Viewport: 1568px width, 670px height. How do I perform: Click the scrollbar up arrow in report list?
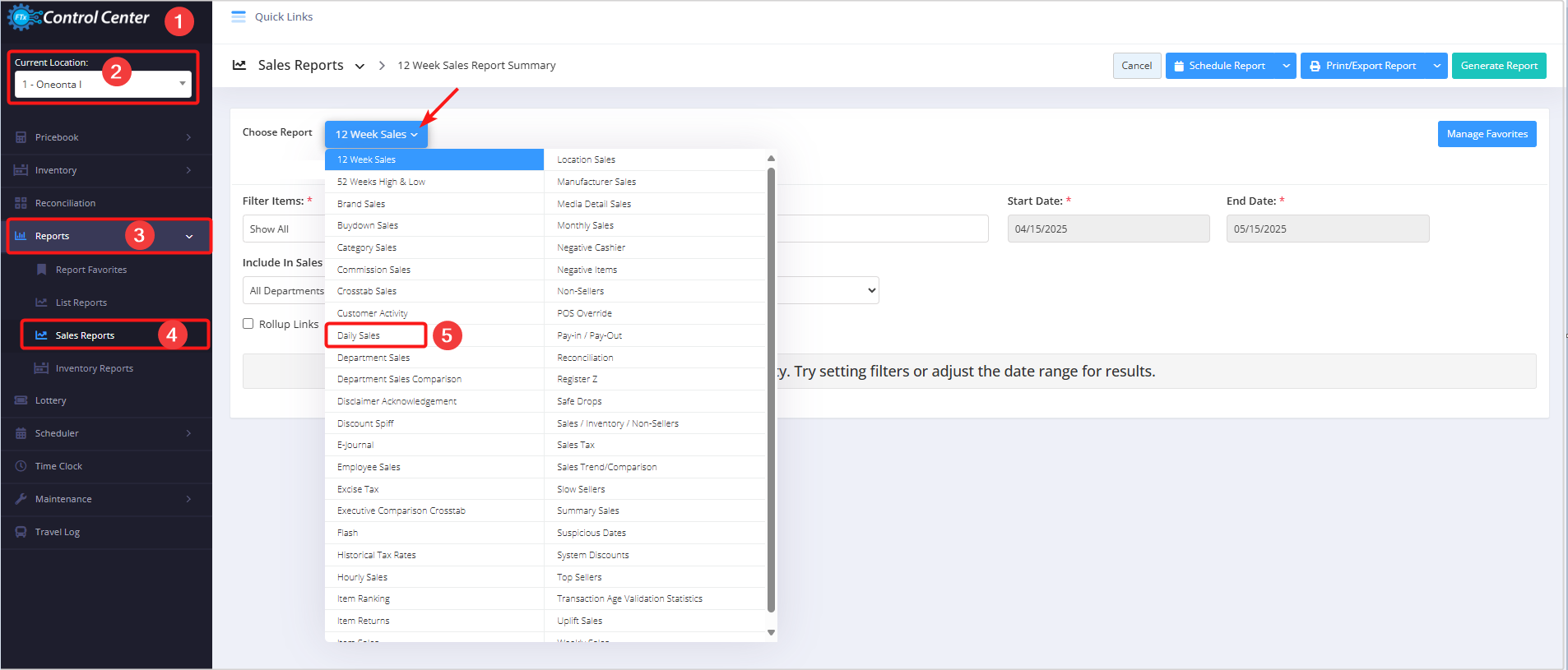tap(771, 158)
